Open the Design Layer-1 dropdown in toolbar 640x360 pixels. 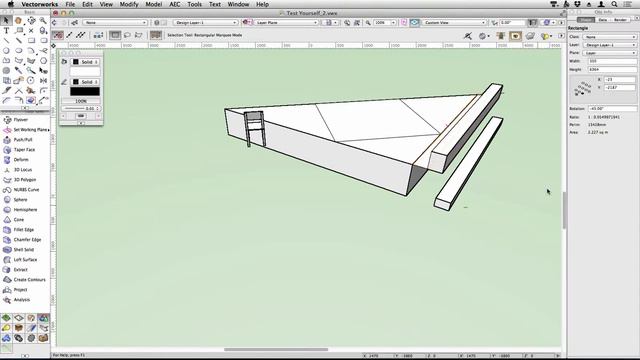point(205,23)
